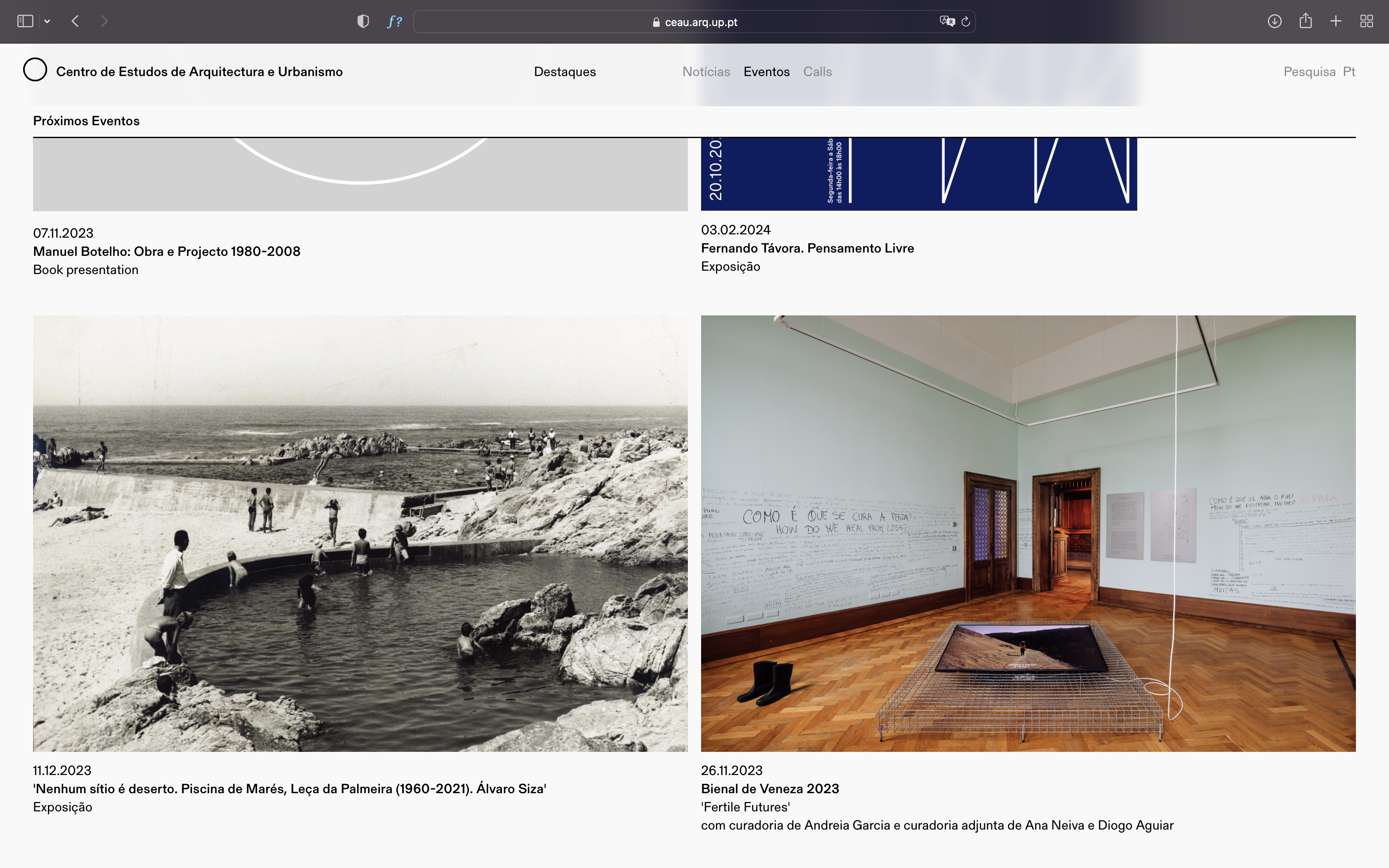1389x868 pixels.
Task: Switch to the Notícias section
Action: pos(706,72)
